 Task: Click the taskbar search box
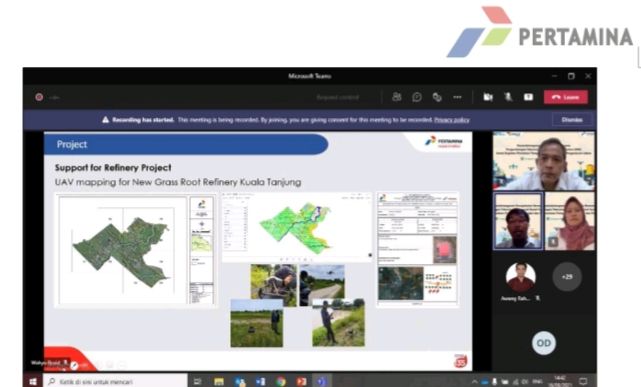(115, 381)
